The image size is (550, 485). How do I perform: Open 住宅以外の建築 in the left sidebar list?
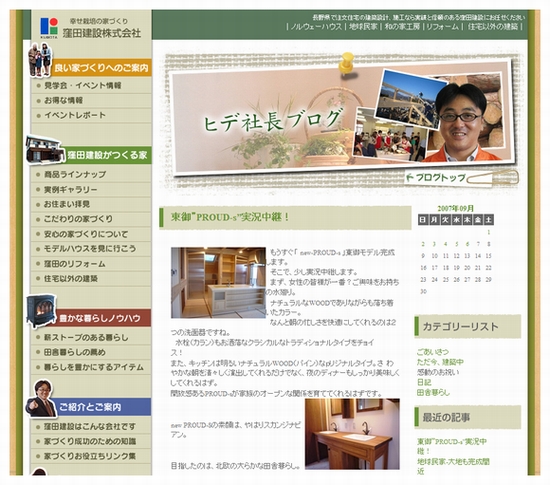click(x=71, y=279)
